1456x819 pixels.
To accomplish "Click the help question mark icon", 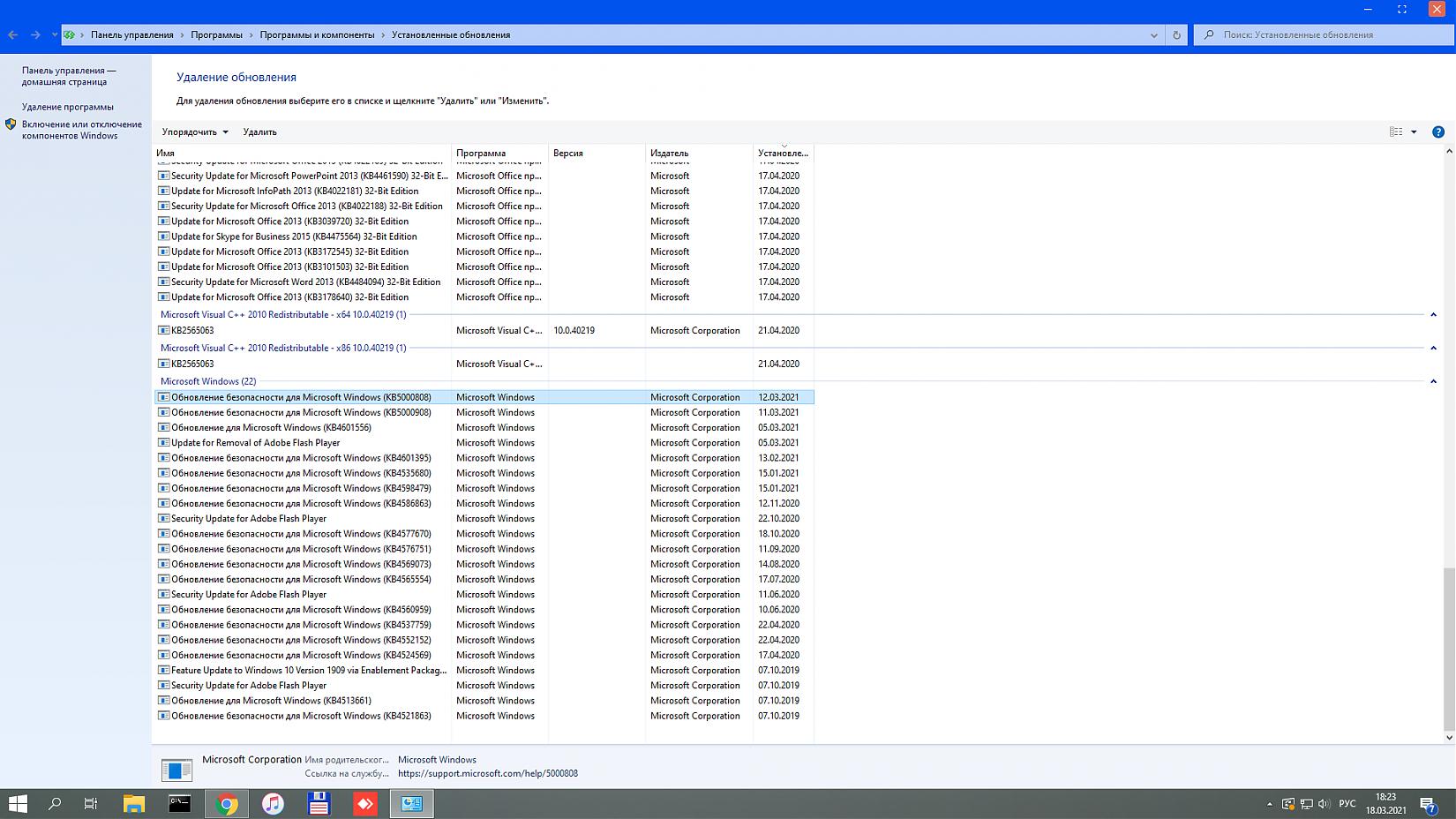I will 1437,131.
